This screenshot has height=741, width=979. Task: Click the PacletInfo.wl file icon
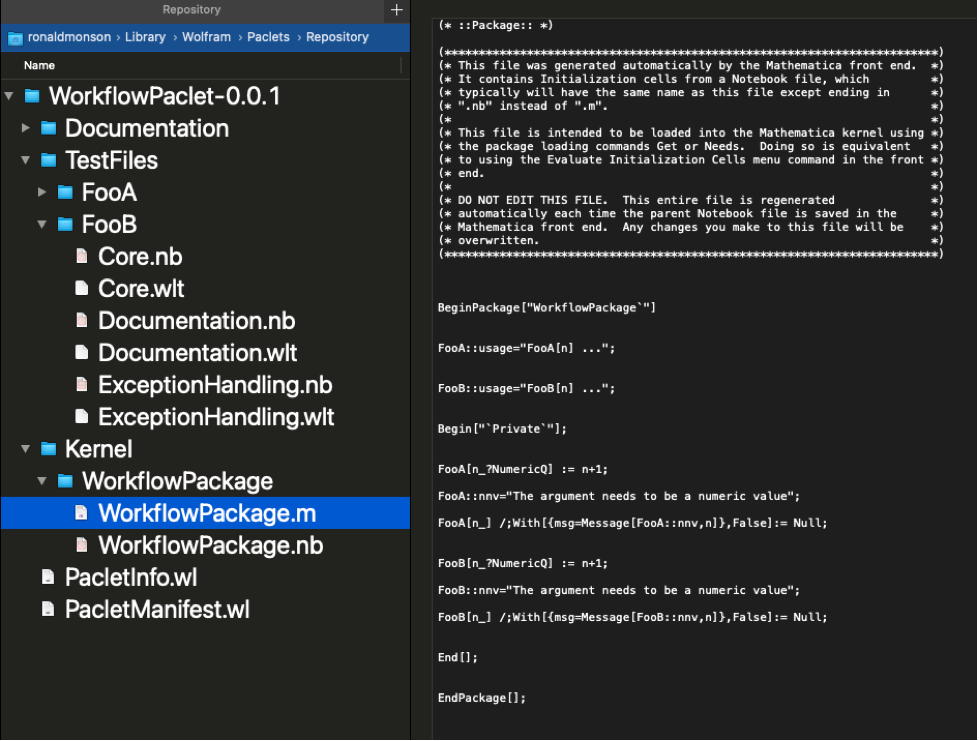(x=48, y=577)
